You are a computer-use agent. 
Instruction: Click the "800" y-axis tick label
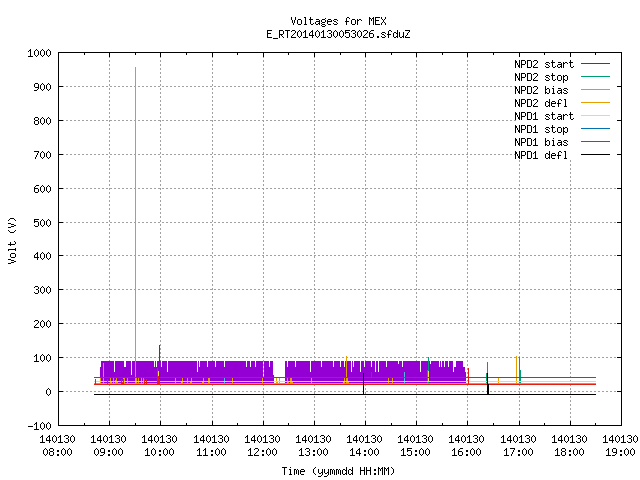pos(42,121)
